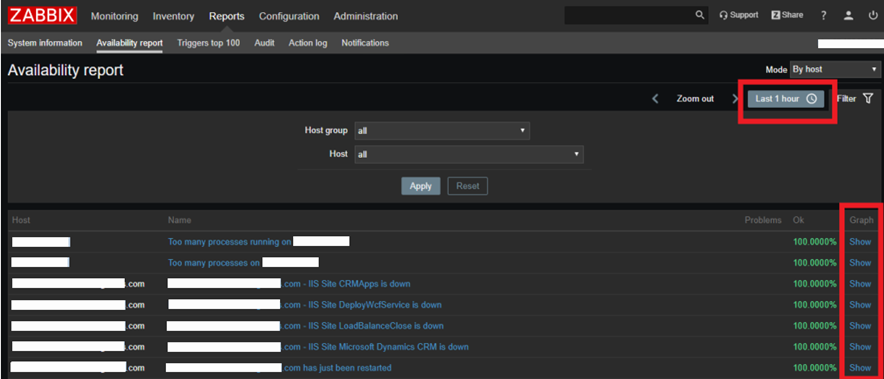The image size is (884, 379).
Task: Click the Reset button
Action: pos(467,186)
